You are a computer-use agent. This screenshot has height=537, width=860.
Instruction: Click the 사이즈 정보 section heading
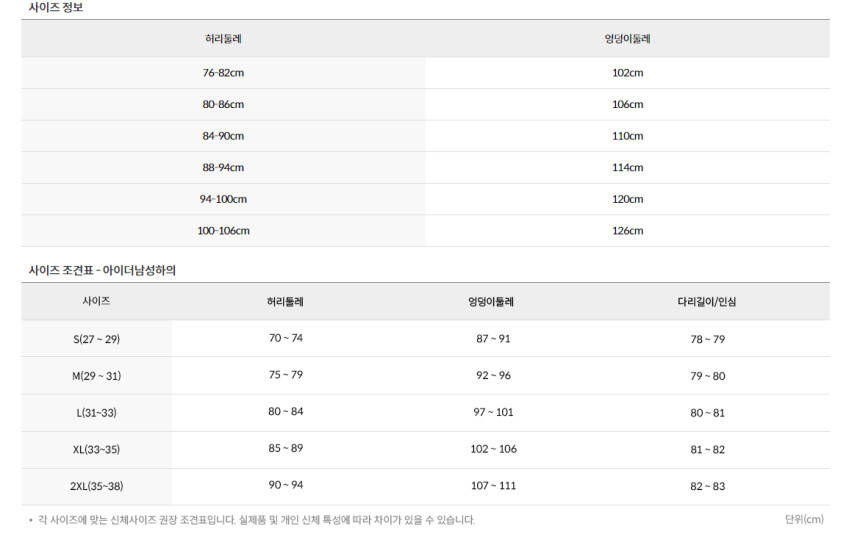[55, 7]
